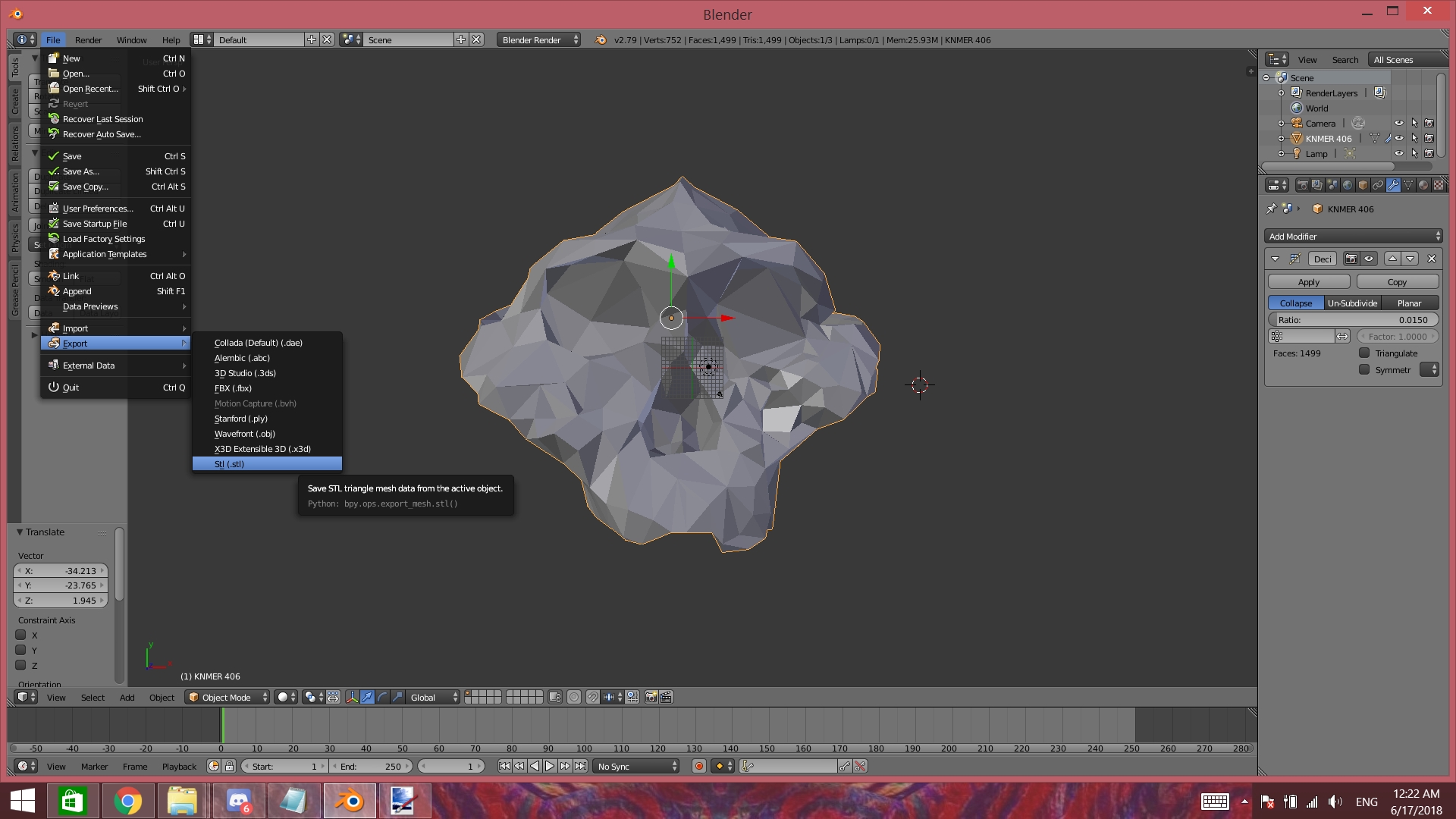Screen dimensions: 1456x819
Task: Choose Stl (.stl) from the Export submenu
Action: coord(267,464)
